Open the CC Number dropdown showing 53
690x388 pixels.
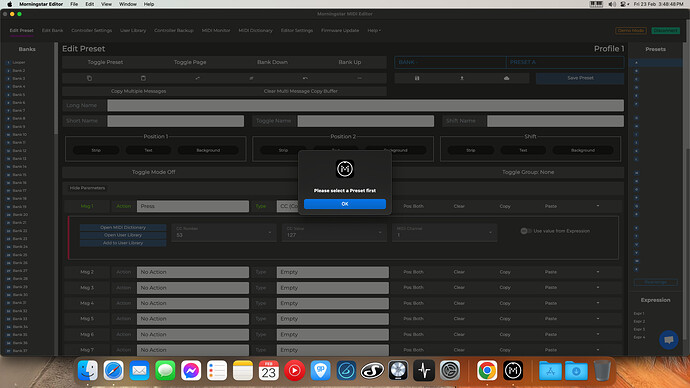pos(224,232)
